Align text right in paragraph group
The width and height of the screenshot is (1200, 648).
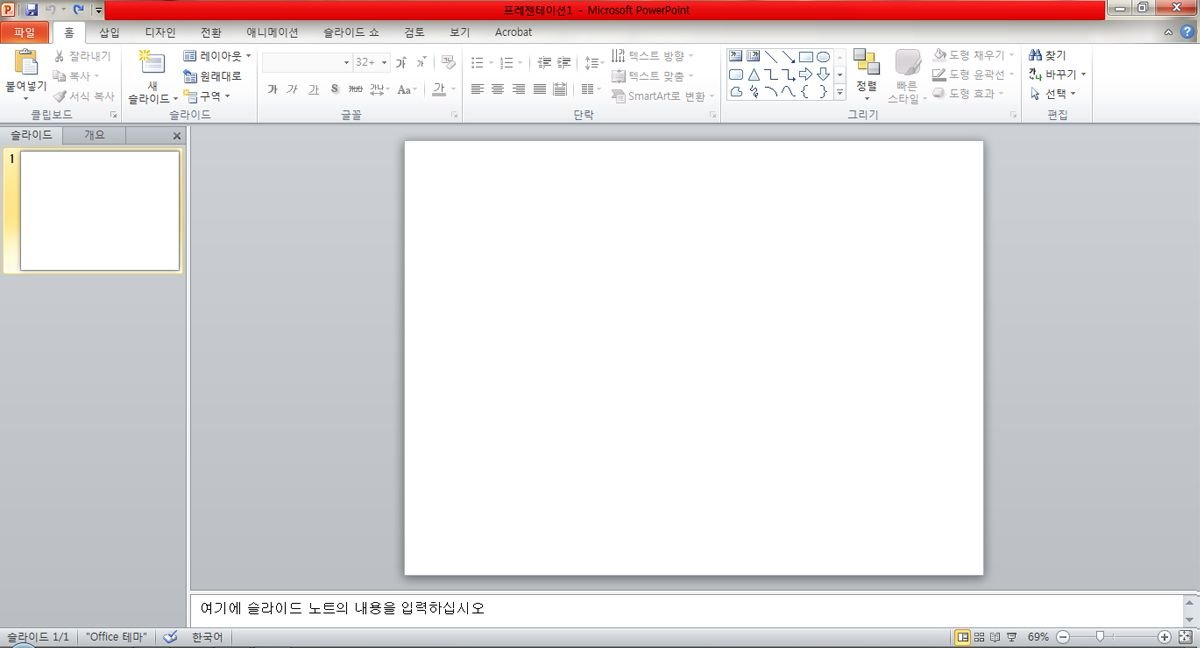[x=518, y=89]
